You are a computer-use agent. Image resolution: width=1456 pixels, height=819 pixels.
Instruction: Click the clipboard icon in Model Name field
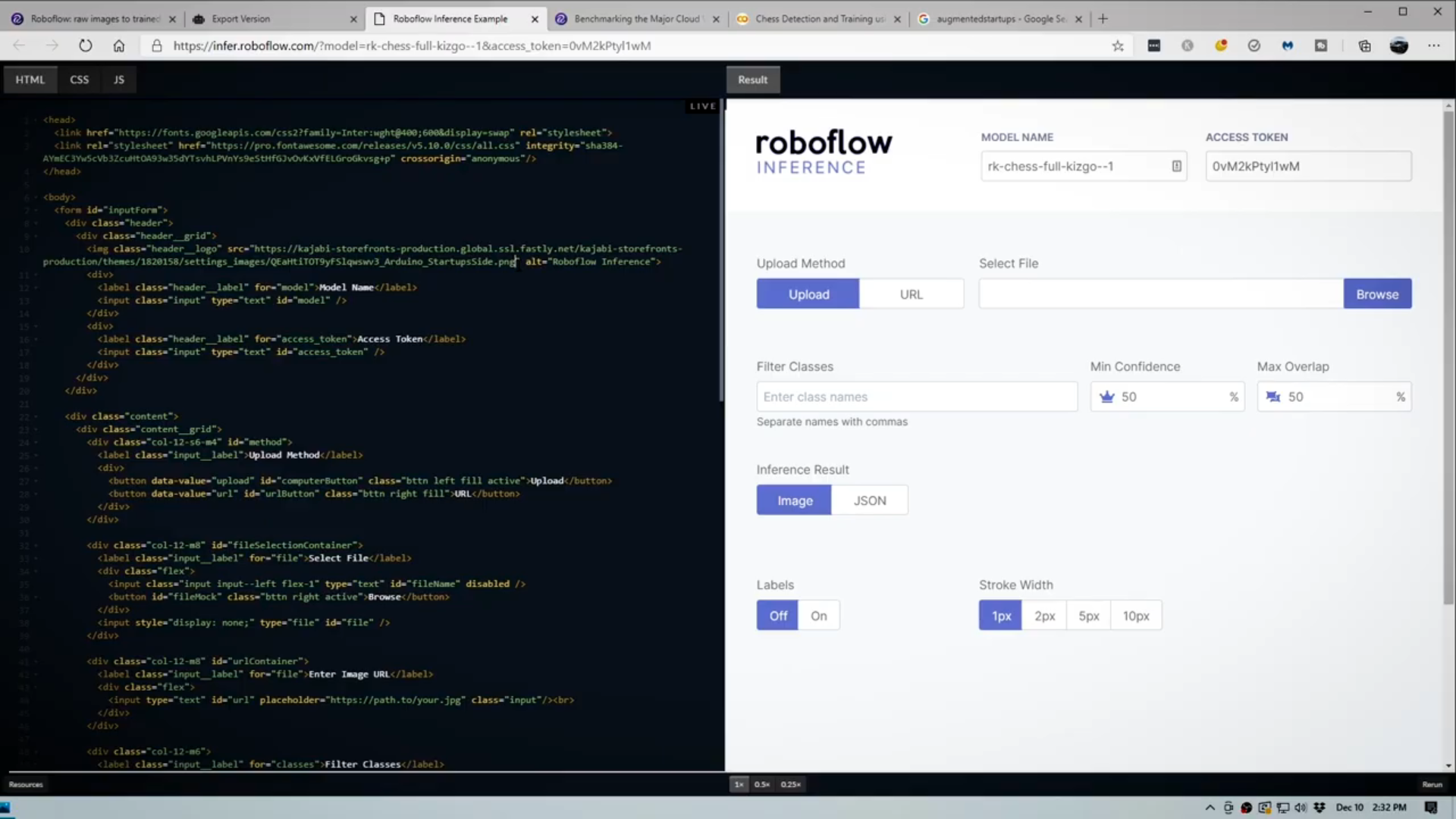pos(1176,166)
